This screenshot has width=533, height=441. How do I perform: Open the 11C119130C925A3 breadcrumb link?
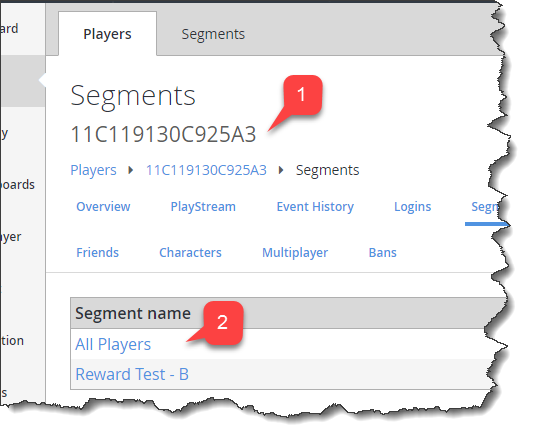click(206, 170)
